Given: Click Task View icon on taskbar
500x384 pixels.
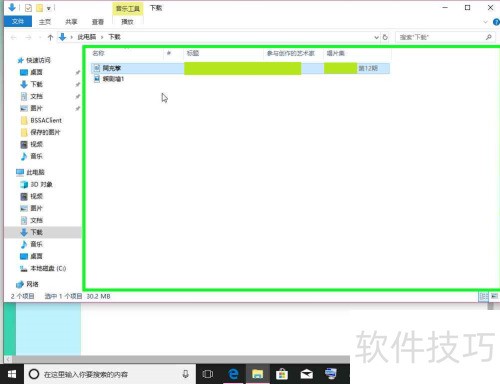Looking at the screenshot, I should click(x=208, y=374).
